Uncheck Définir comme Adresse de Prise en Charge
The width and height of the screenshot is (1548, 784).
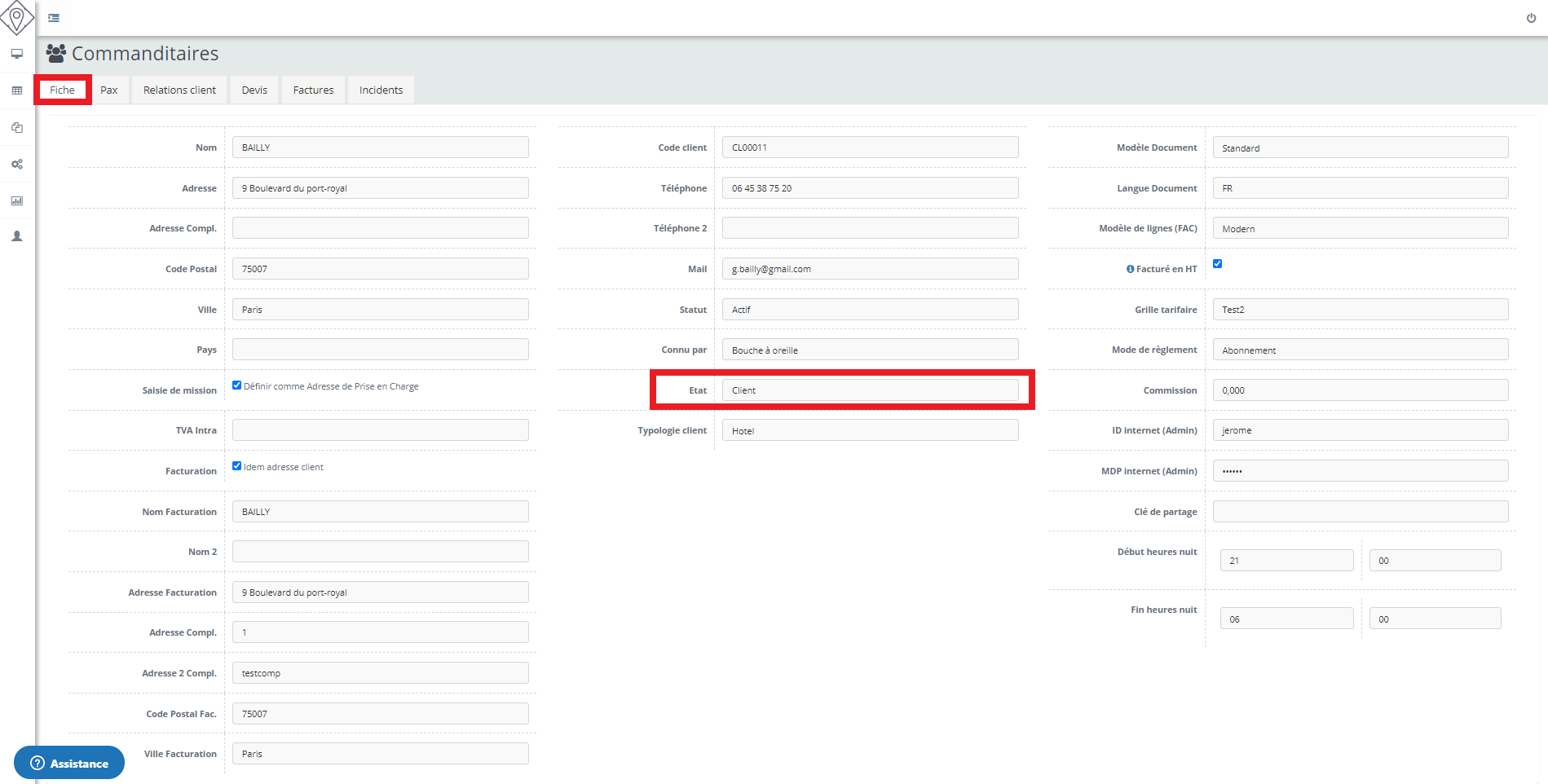click(237, 385)
